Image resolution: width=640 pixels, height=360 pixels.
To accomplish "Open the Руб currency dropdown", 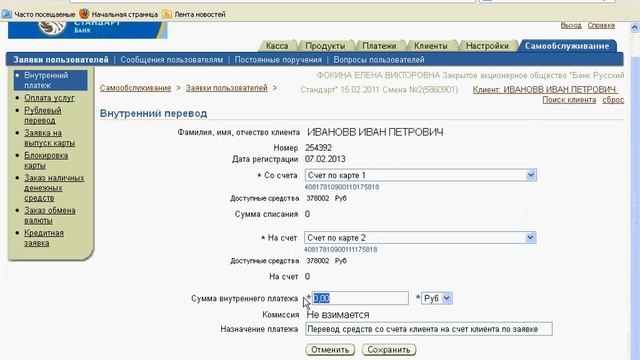I will pos(437,298).
